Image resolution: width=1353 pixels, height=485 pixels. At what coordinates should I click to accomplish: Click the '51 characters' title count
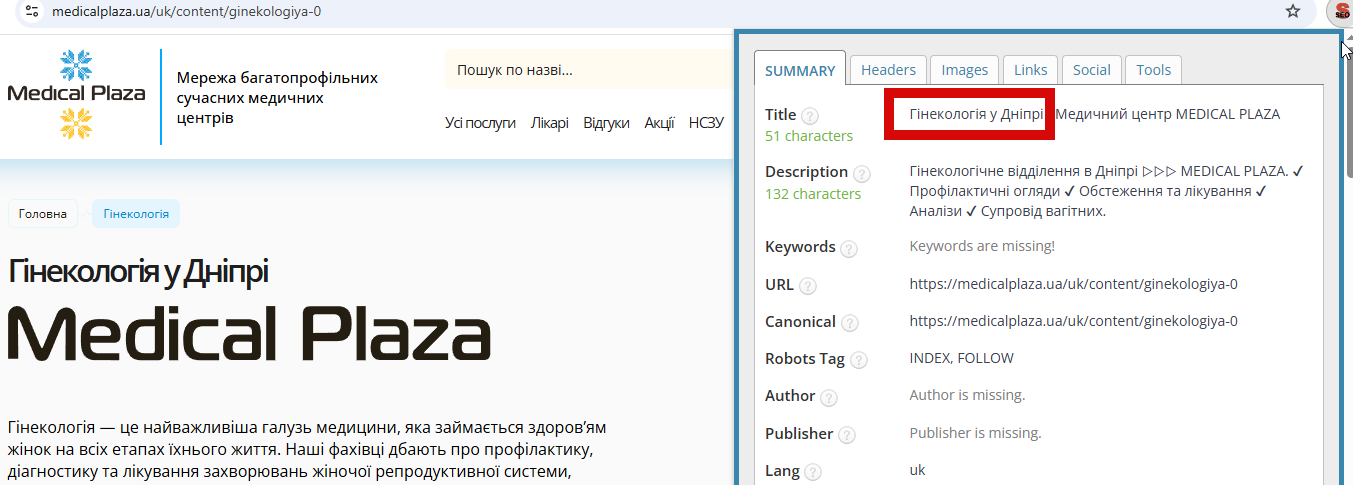tap(809, 136)
